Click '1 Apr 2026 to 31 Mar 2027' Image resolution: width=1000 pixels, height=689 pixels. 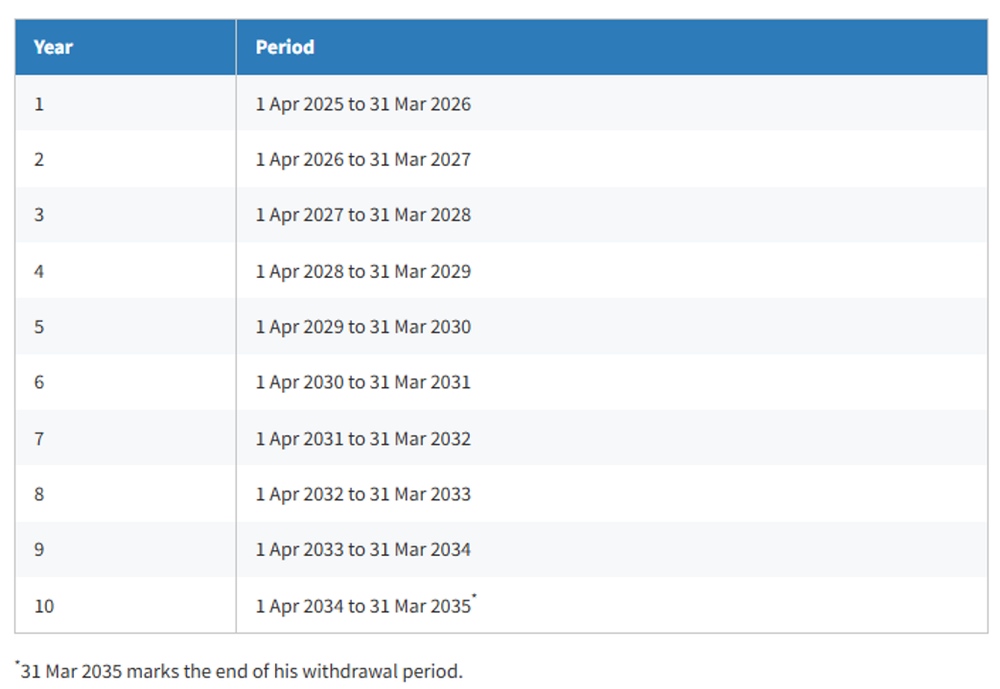(x=363, y=159)
